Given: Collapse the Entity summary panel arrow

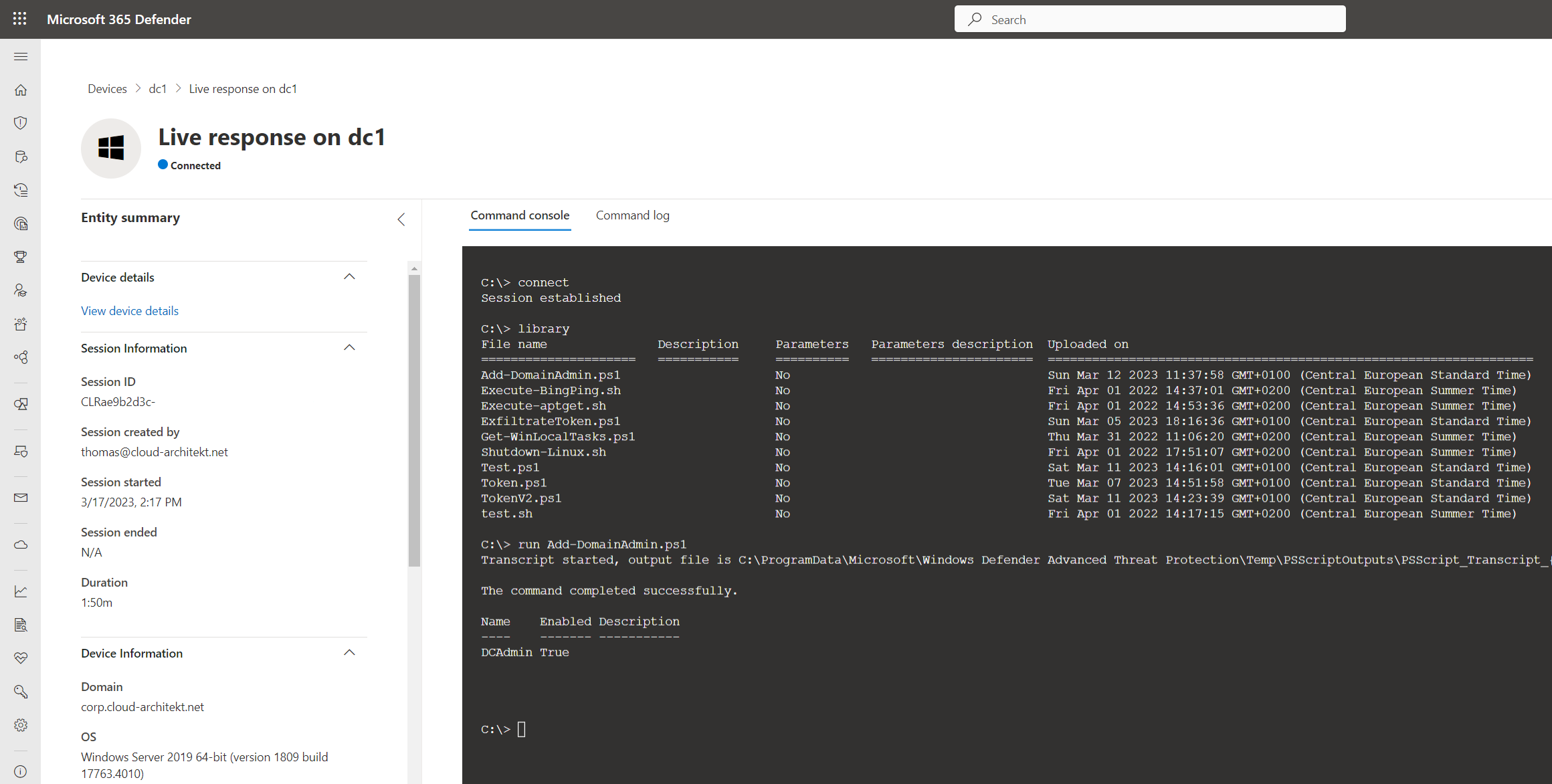Looking at the screenshot, I should click(401, 219).
